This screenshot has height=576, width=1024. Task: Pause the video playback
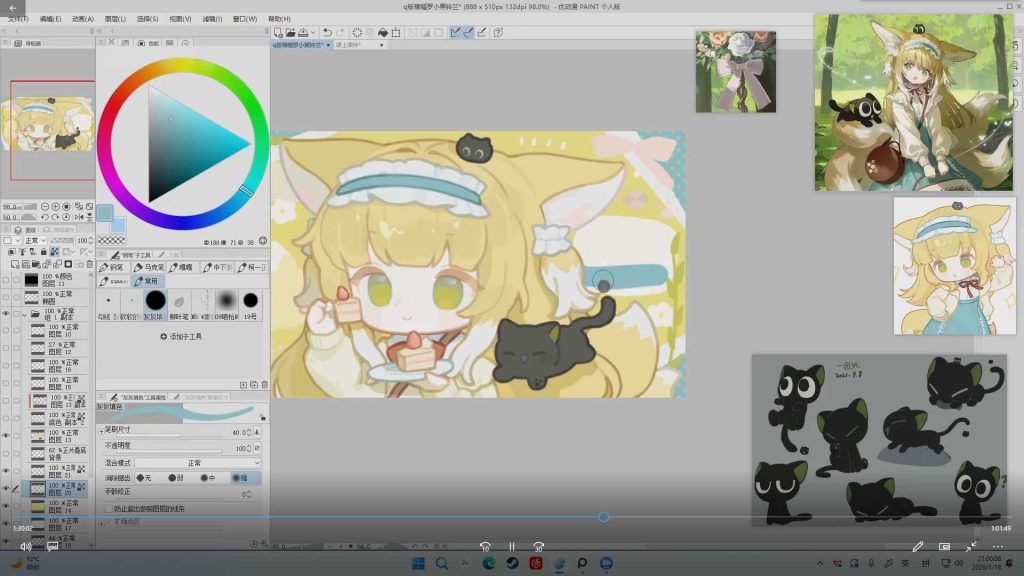512,547
